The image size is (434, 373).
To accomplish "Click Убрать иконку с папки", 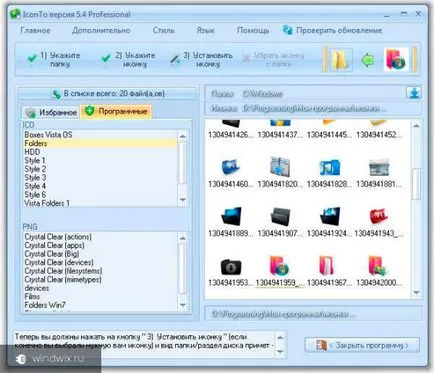I will tap(273, 60).
